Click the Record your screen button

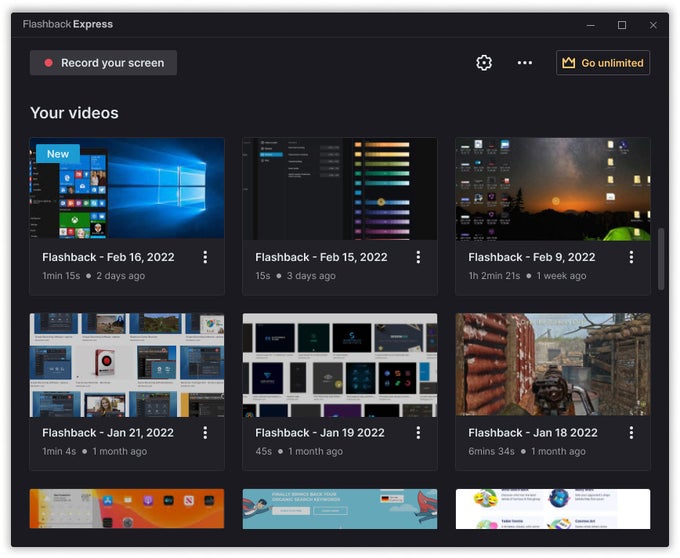point(103,63)
